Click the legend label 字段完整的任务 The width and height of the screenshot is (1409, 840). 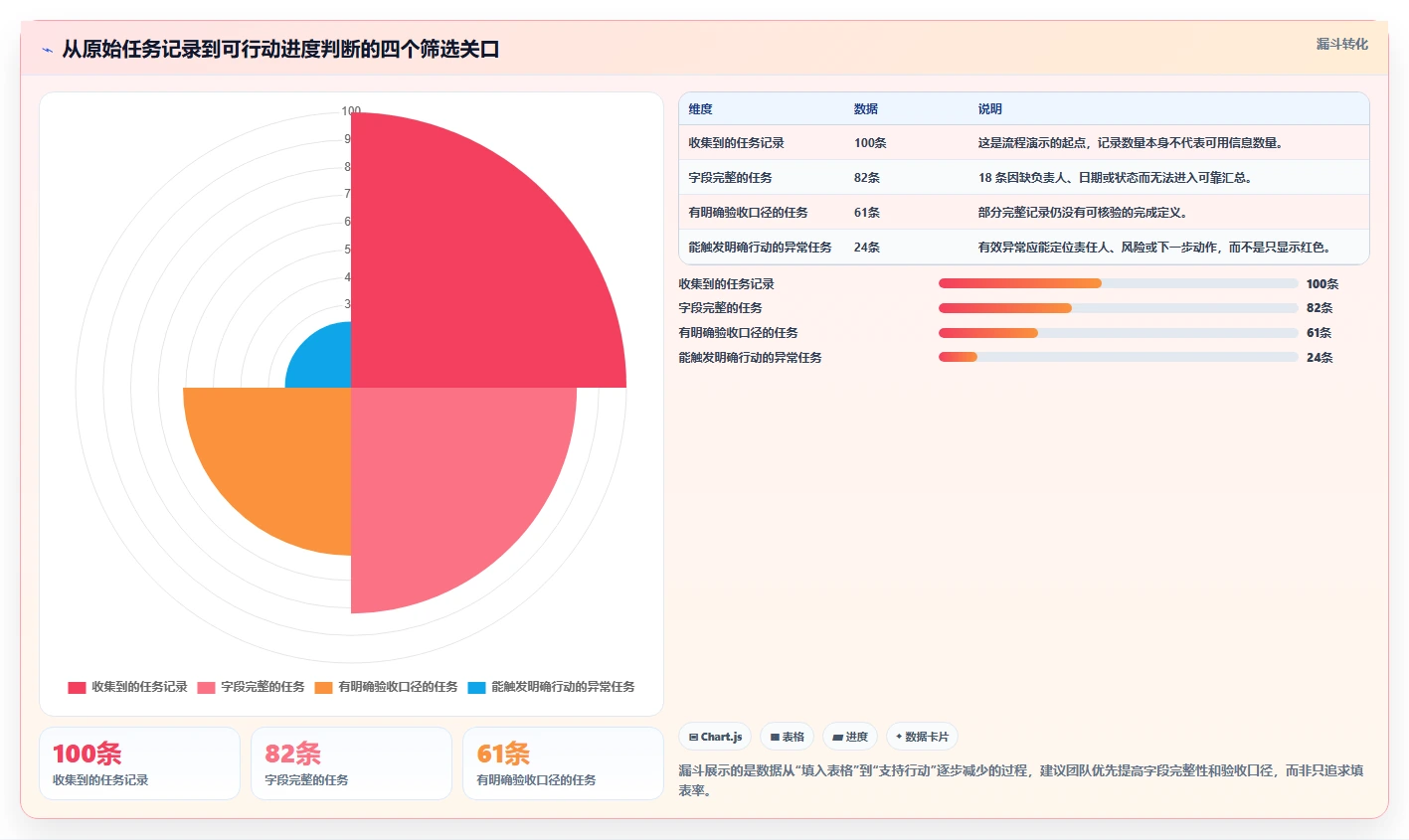point(263,687)
